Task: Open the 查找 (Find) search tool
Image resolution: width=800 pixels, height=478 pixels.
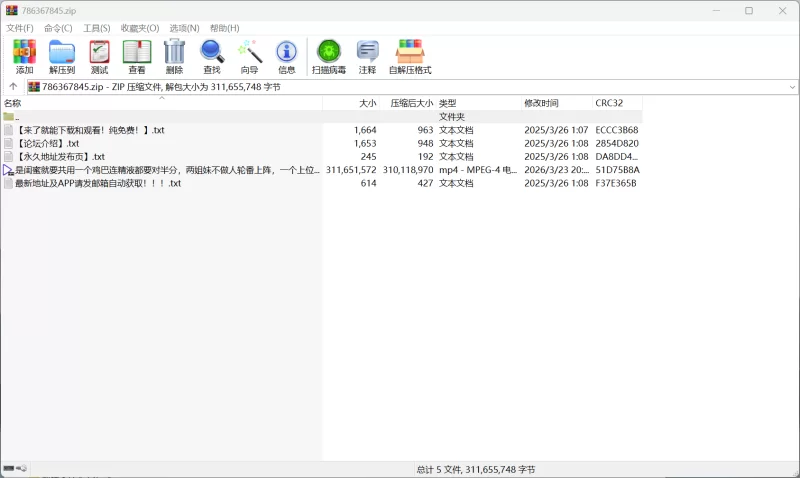Action: (212, 56)
